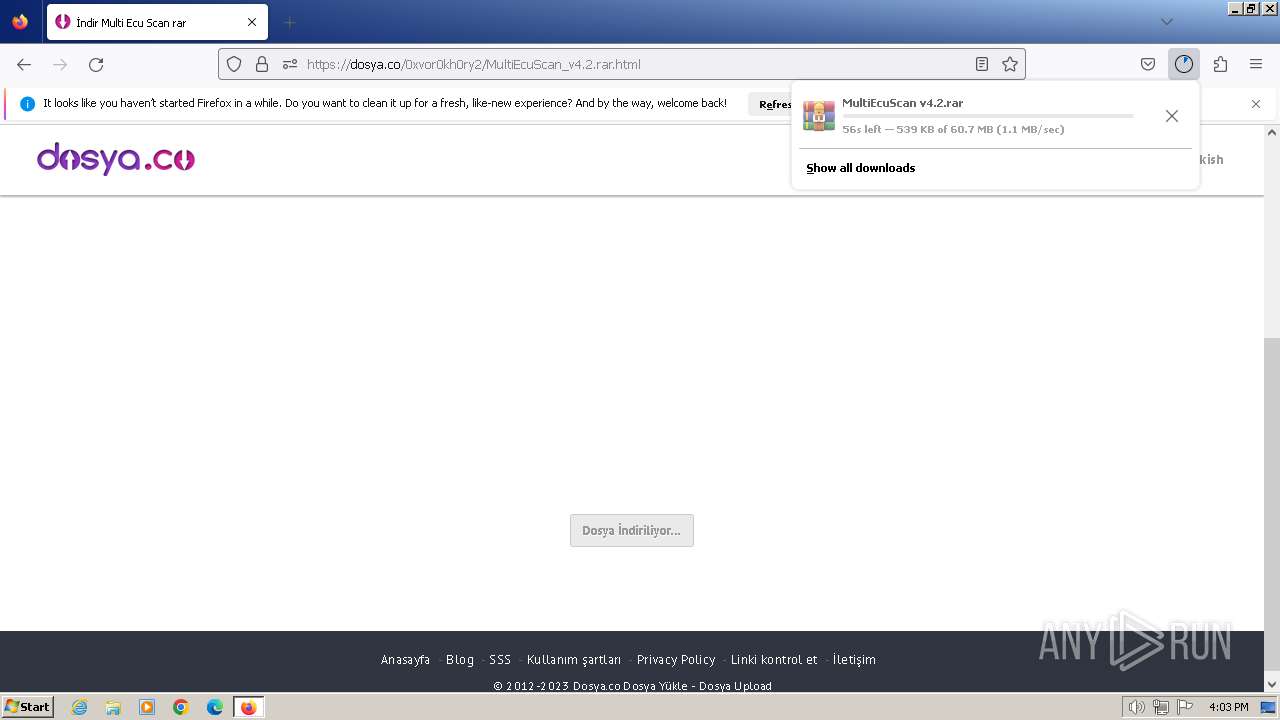
Task: Open Action Center flag tray icon
Action: tap(1184, 707)
